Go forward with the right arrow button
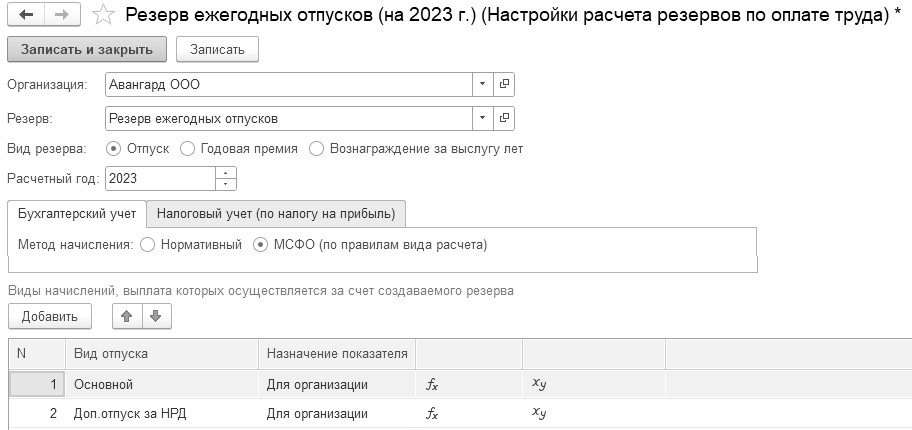912x430 pixels. click(62, 15)
